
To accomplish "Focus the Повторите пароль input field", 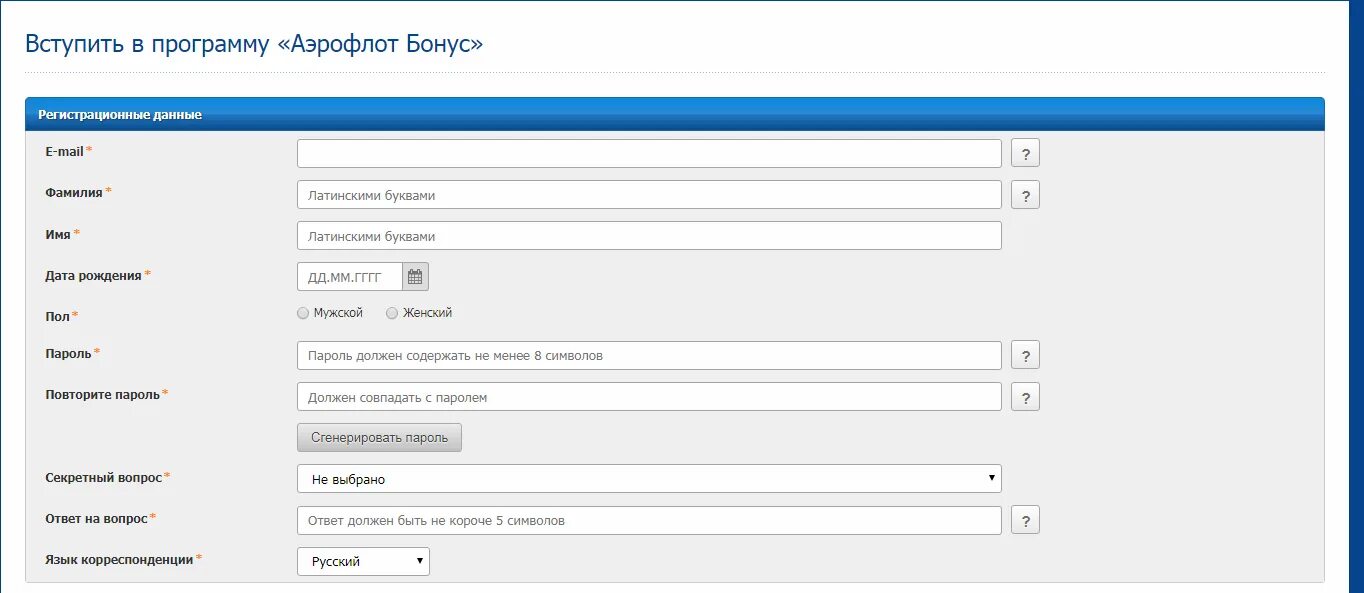I will tap(649, 397).
